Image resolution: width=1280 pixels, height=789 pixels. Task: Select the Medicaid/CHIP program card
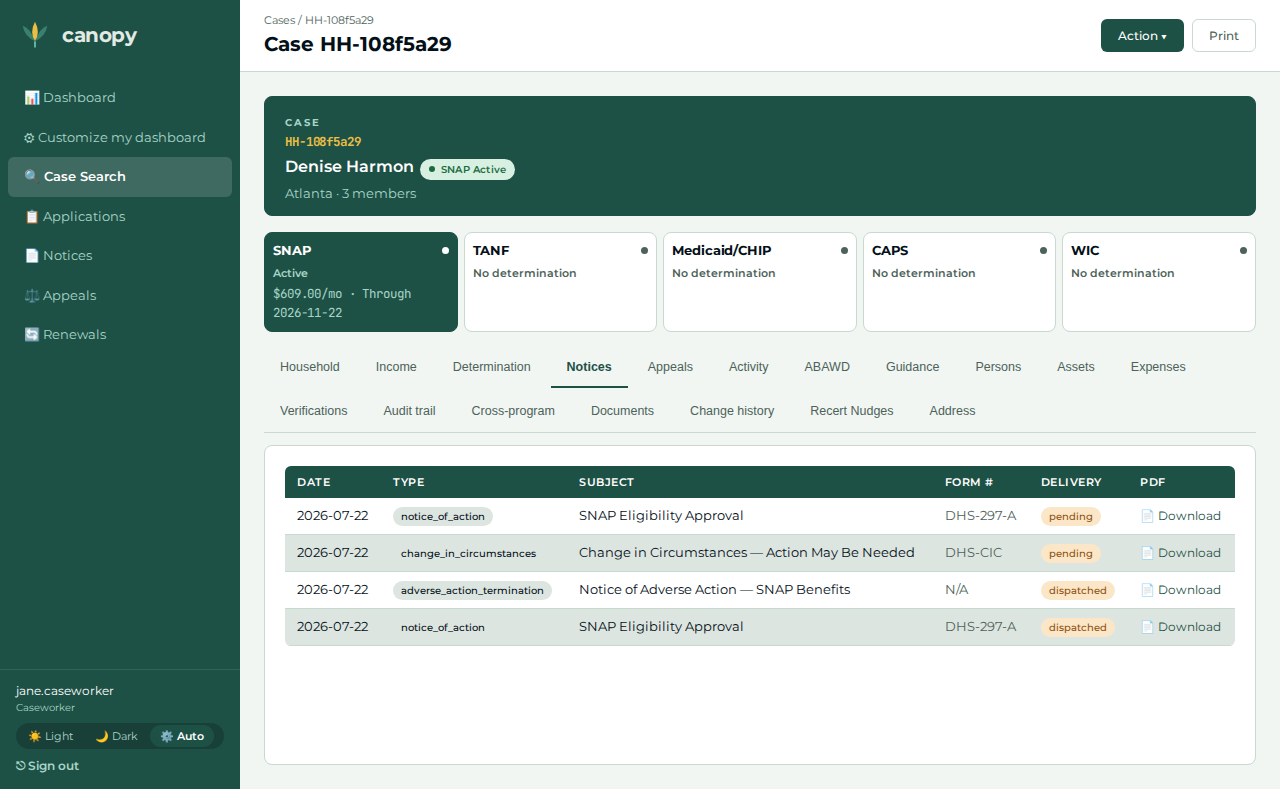coord(760,282)
